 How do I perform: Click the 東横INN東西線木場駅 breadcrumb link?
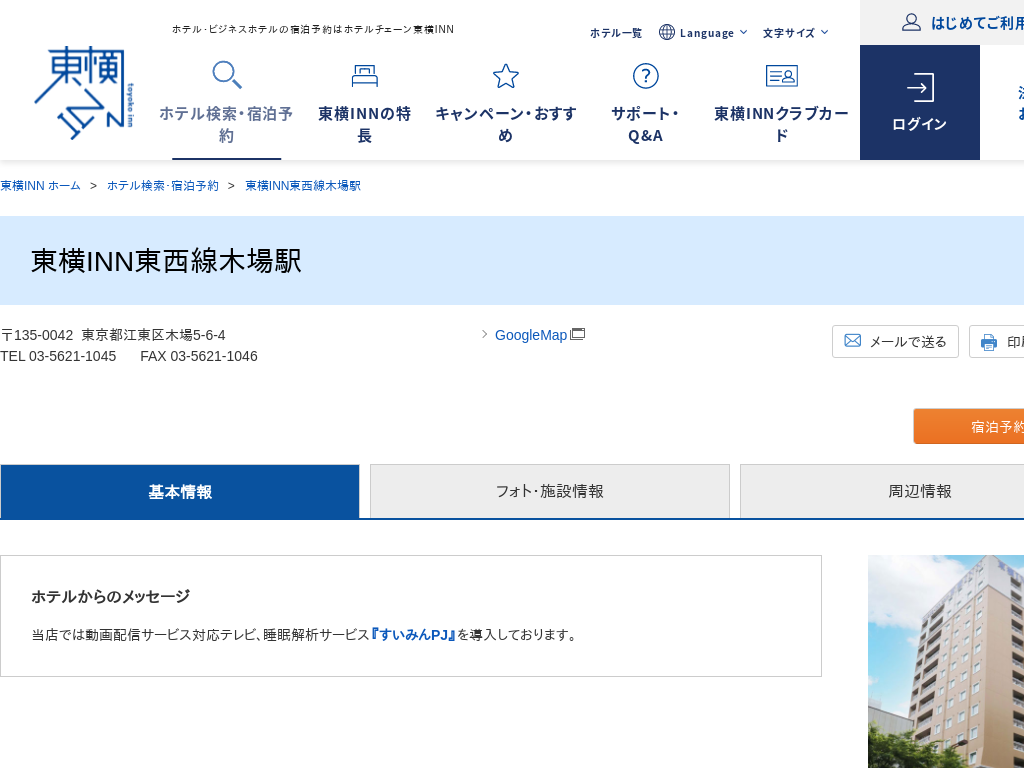point(303,185)
